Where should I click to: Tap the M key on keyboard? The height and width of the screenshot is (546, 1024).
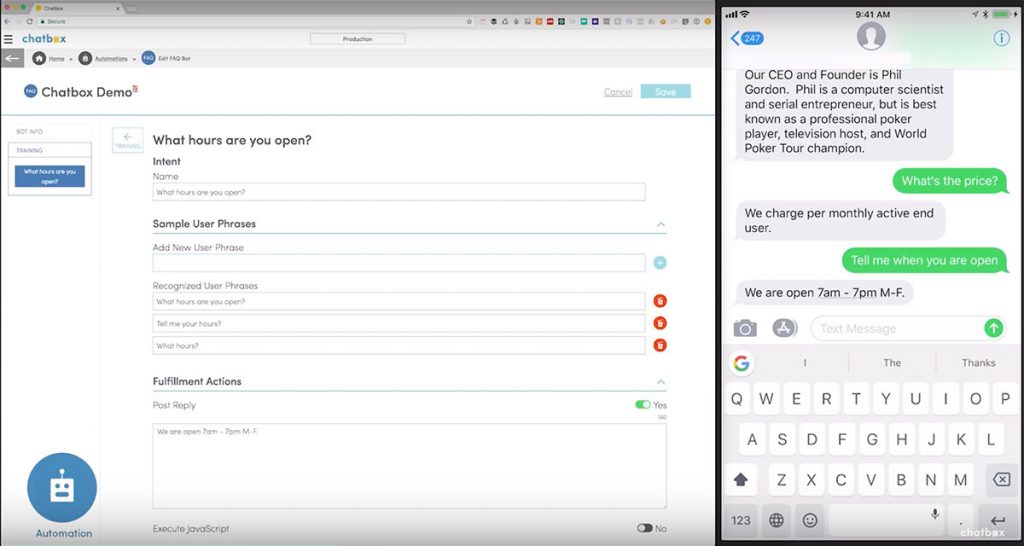[960, 480]
